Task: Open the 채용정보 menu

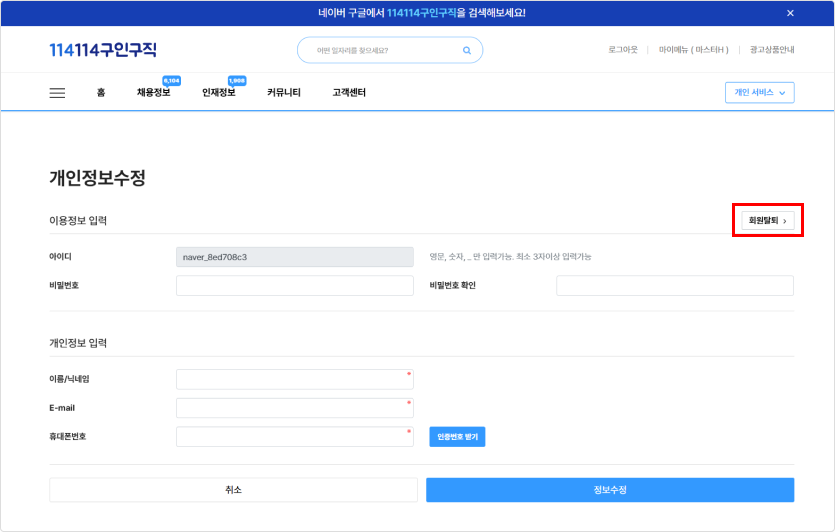Action: pos(153,93)
